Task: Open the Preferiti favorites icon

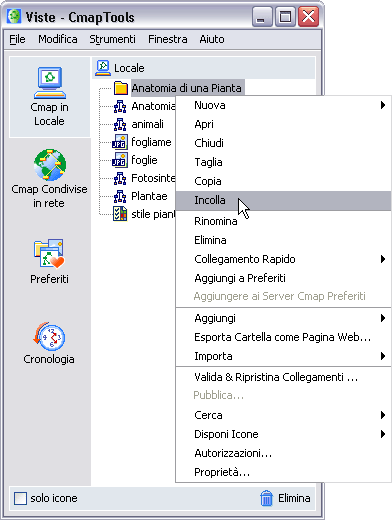Action: tap(49, 254)
